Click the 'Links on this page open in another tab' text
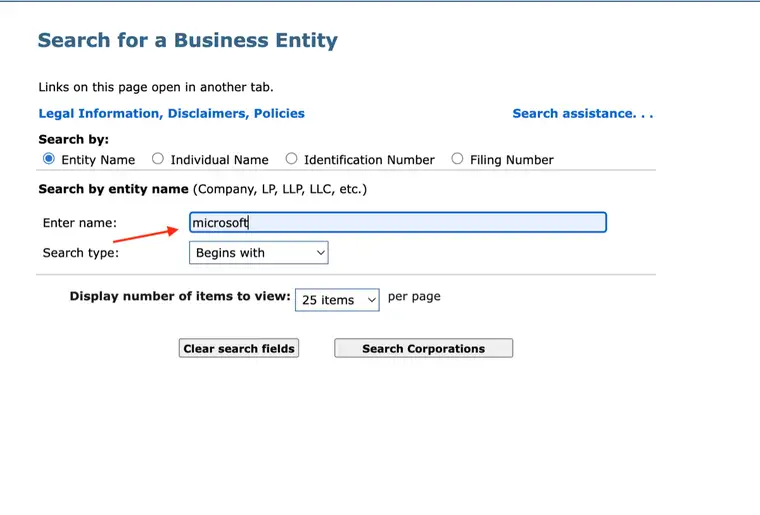This screenshot has height=515, width=760. pos(156,87)
